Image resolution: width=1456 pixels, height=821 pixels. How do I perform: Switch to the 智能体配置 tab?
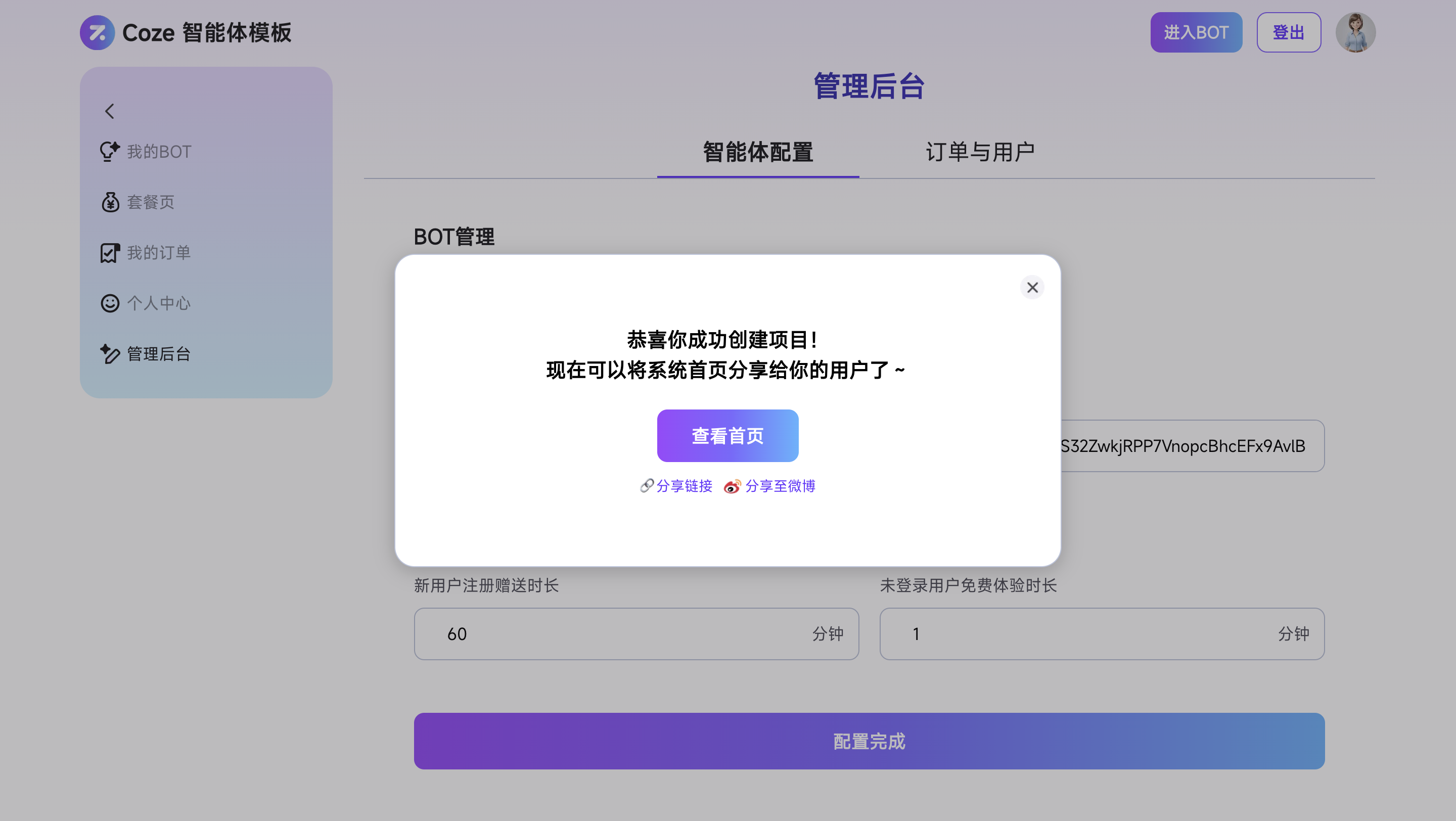click(x=758, y=152)
